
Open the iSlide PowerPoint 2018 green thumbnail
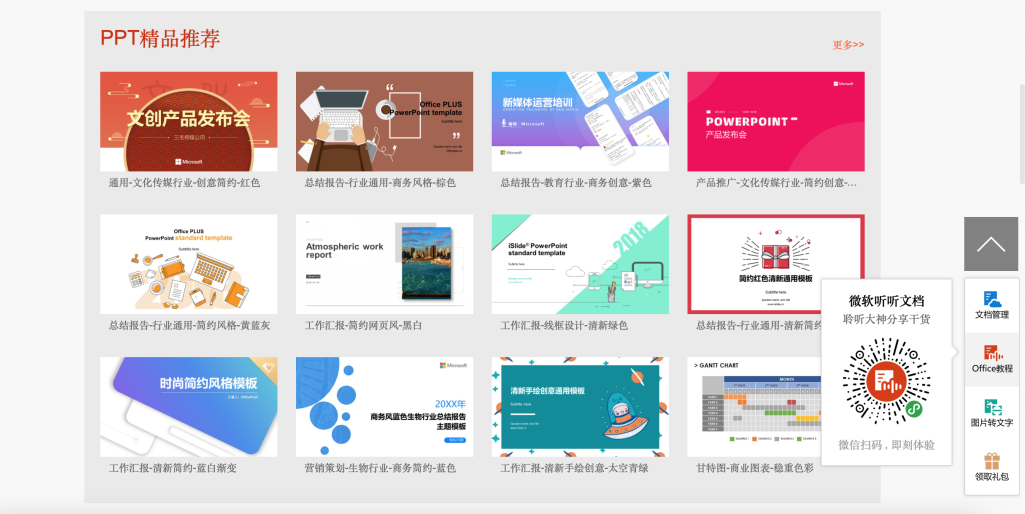[x=580, y=264]
